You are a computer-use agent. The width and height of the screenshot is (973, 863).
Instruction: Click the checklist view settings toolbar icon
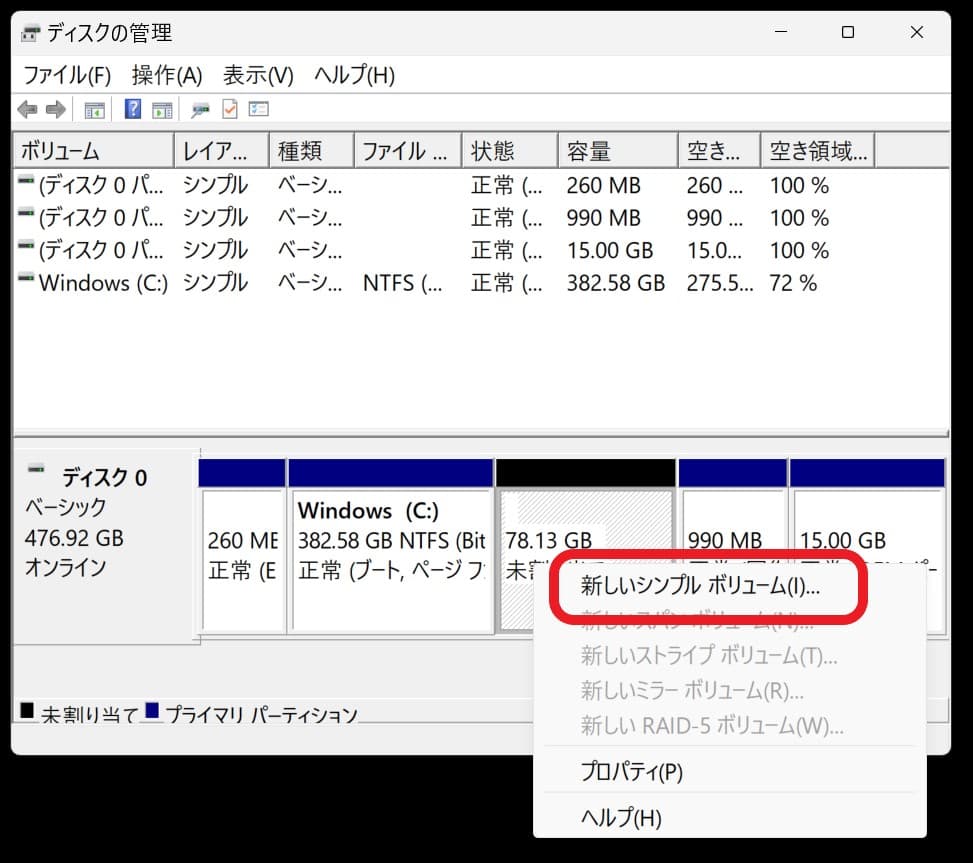[258, 109]
